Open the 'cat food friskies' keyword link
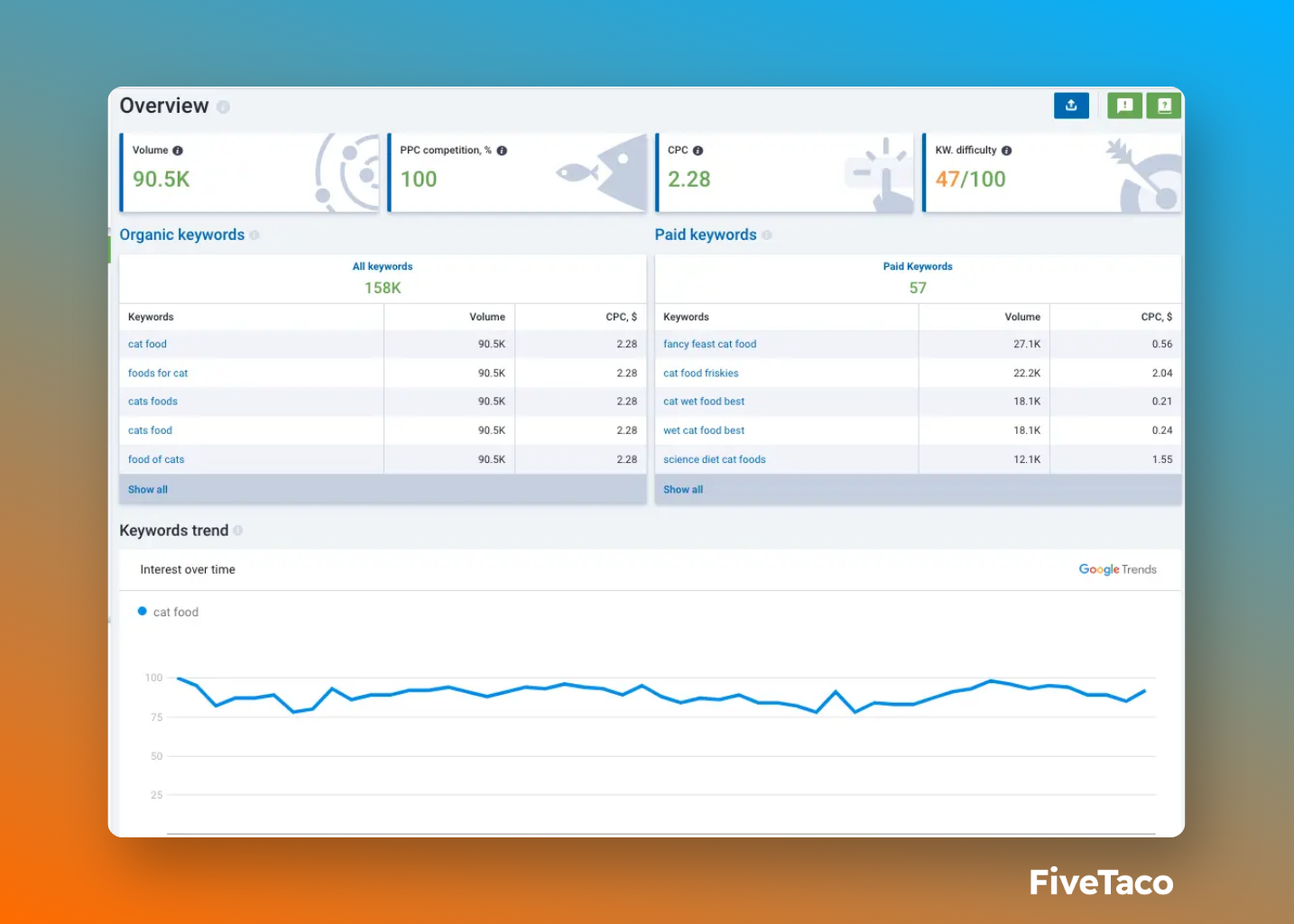 pos(700,373)
